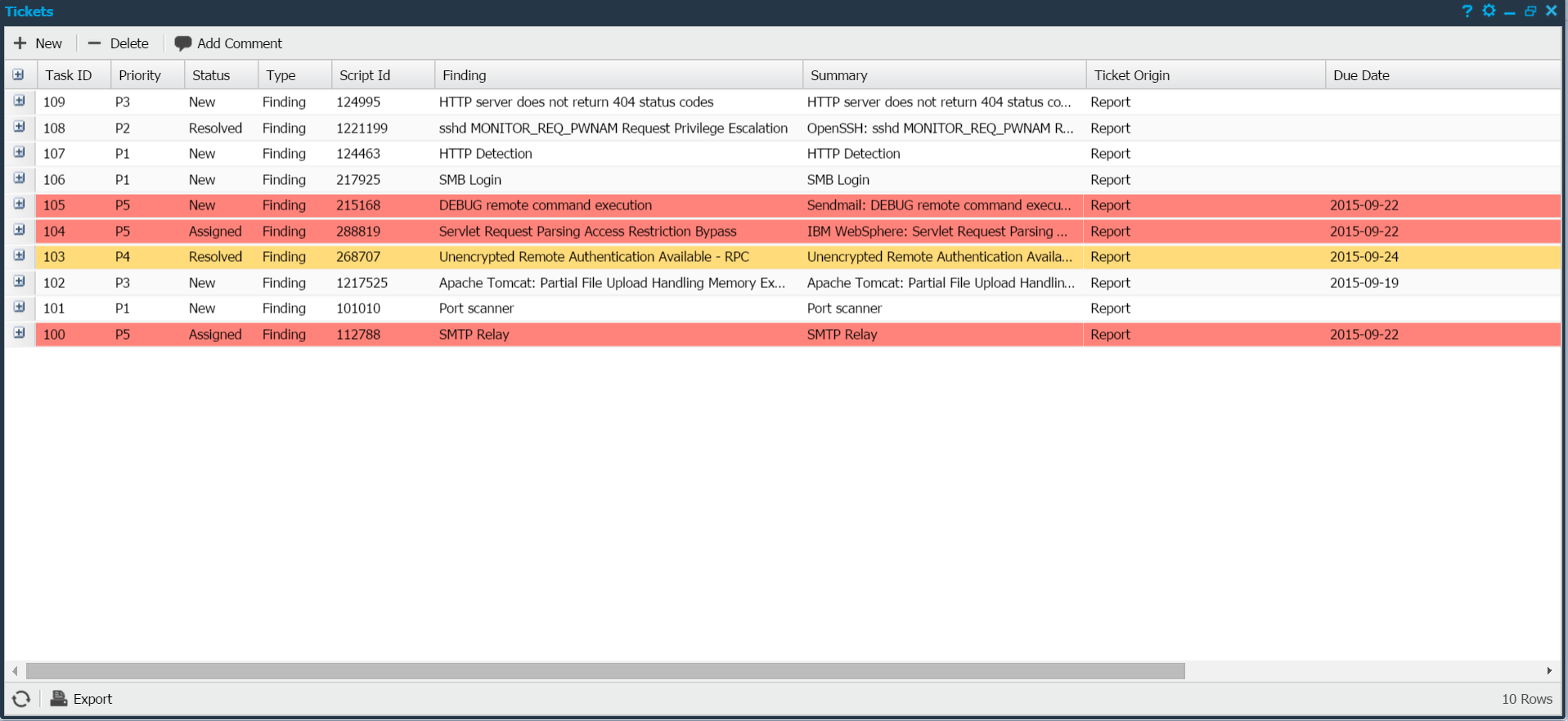Open the help question mark icon
The width and height of the screenshot is (1568, 721).
coord(1467,11)
